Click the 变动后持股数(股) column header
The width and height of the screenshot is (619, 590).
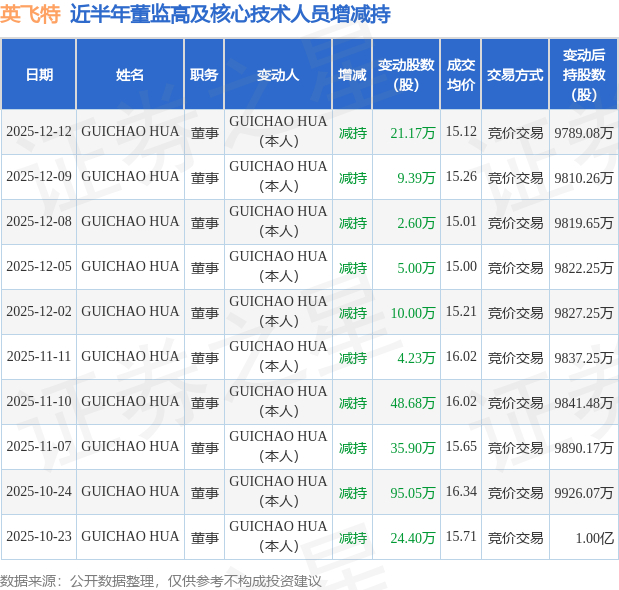pyautogui.click(x=584, y=75)
